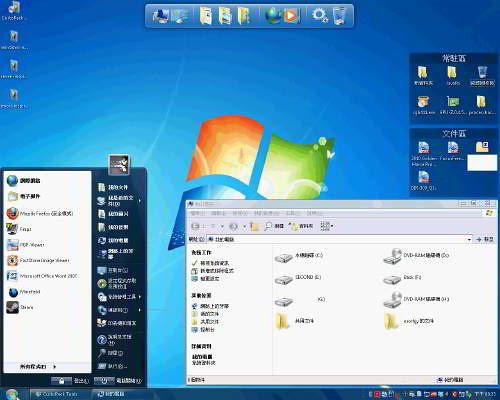Open the address bar dropdown arrow

pyautogui.click(x=469, y=239)
